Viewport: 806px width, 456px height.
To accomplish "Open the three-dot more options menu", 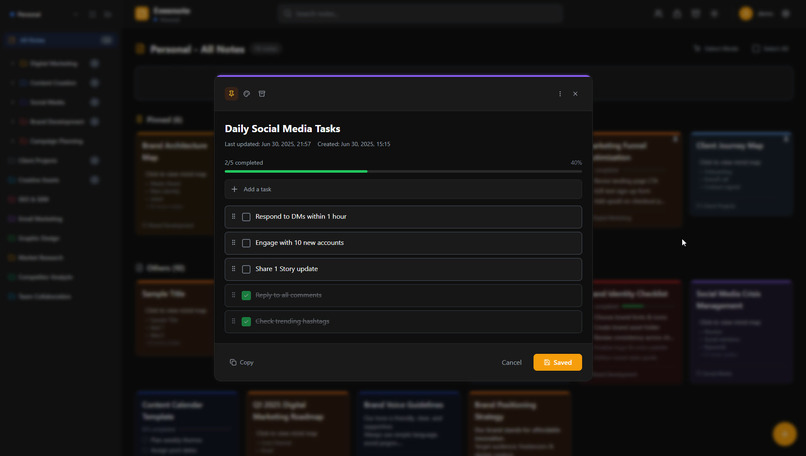I will (x=560, y=94).
